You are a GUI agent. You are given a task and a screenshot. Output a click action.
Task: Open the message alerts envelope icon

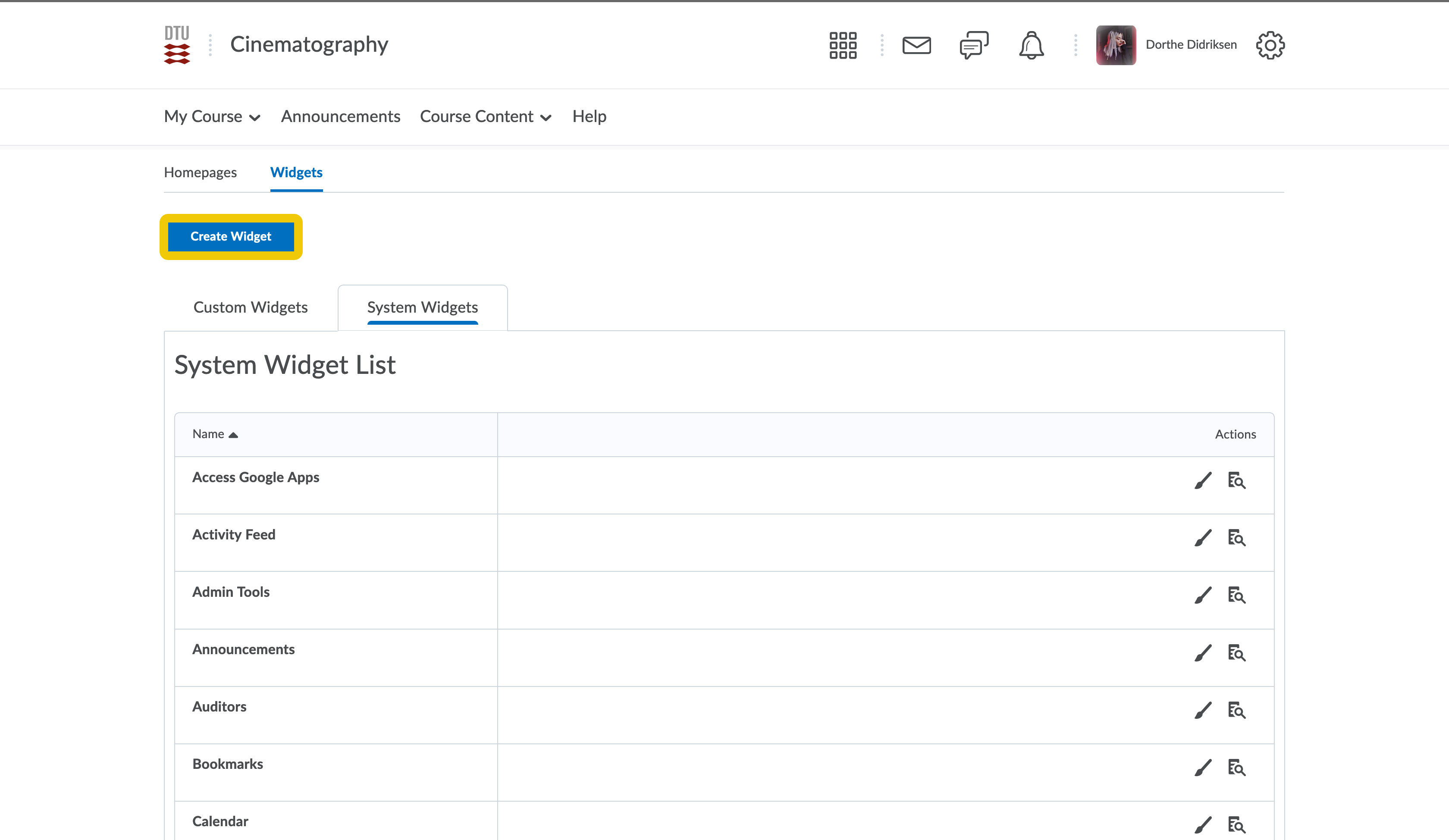point(916,45)
